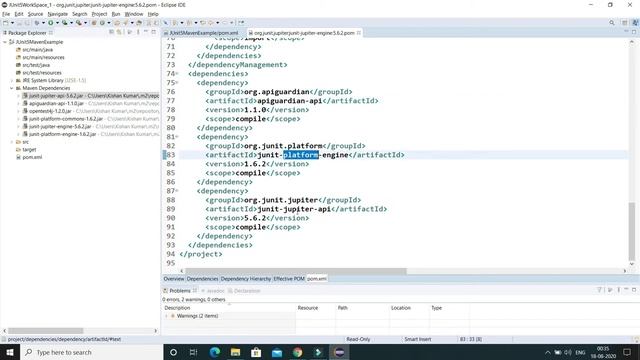Open the Javadoc view tab
The image size is (640, 360).
pos(213,291)
